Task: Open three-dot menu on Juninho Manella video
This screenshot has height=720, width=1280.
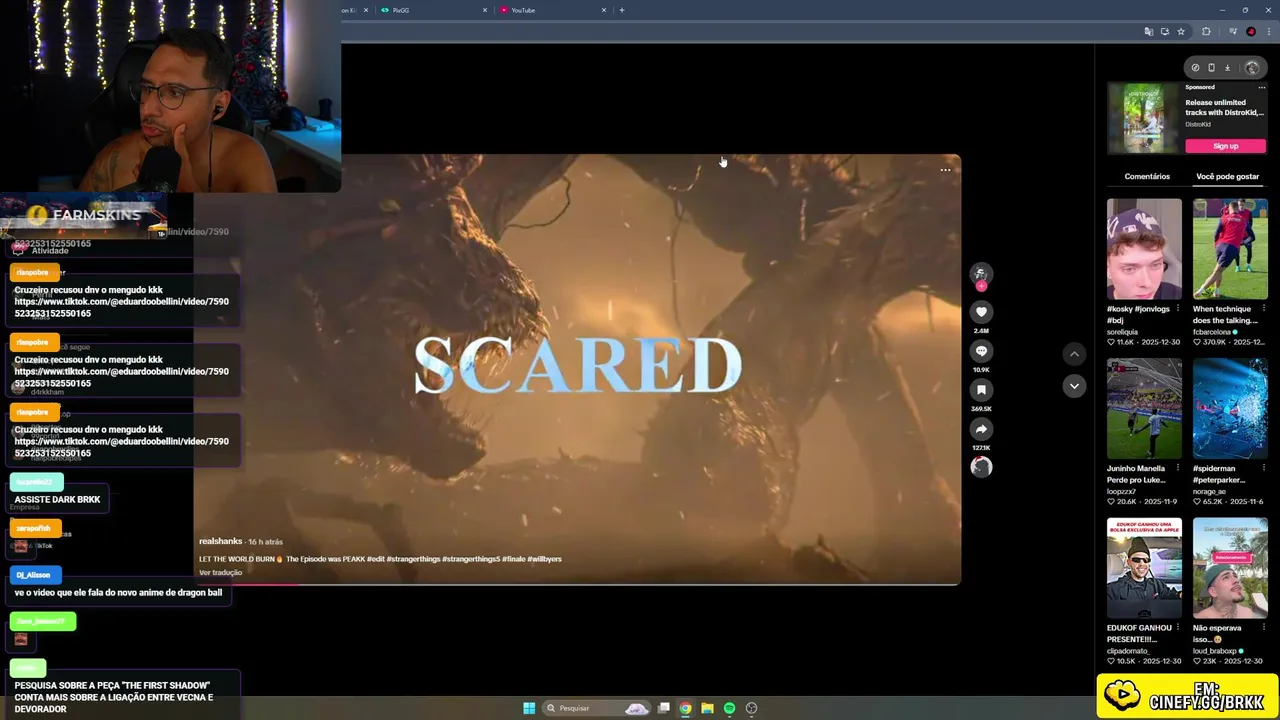Action: 1177,469
